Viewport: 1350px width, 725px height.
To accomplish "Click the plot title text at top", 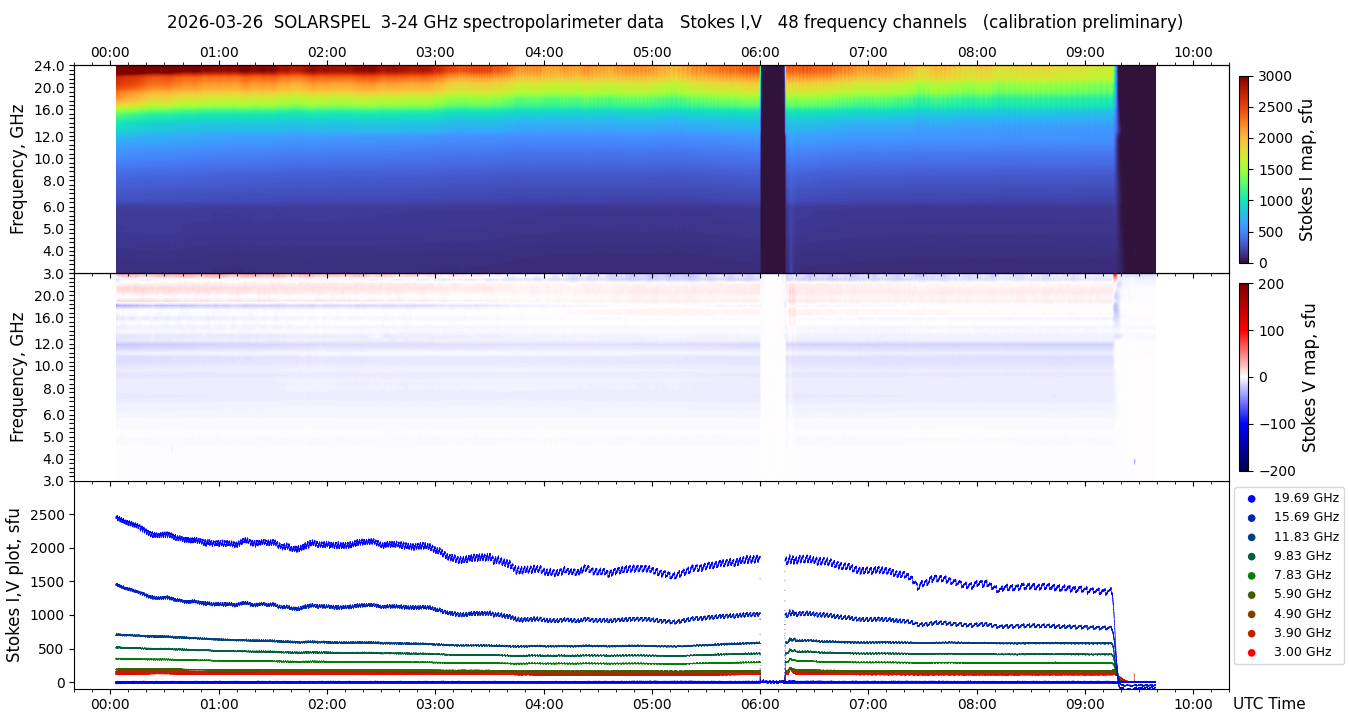I will pos(675,22).
